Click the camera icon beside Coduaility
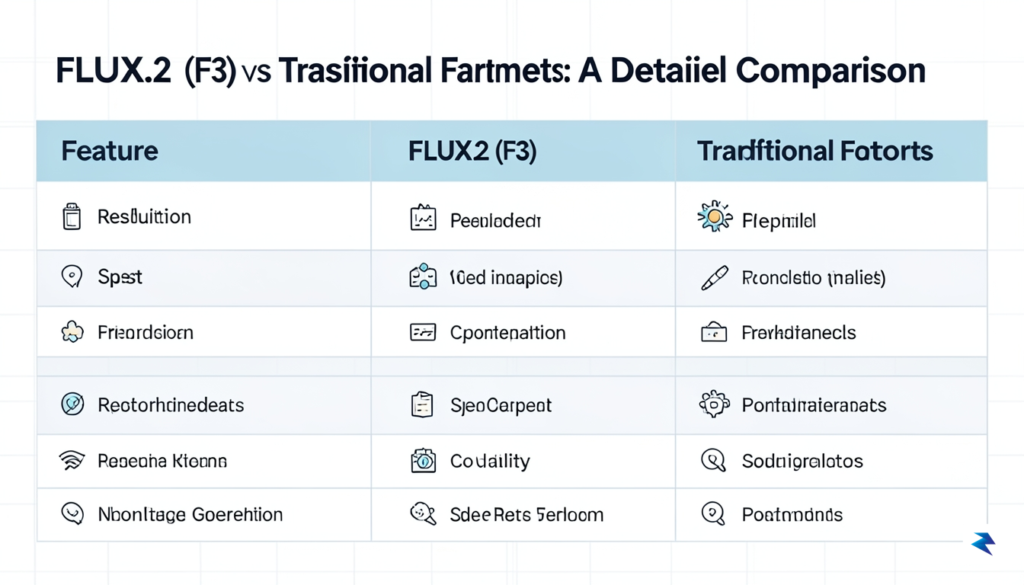The height and width of the screenshot is (585, 1024). coord(423,461)
